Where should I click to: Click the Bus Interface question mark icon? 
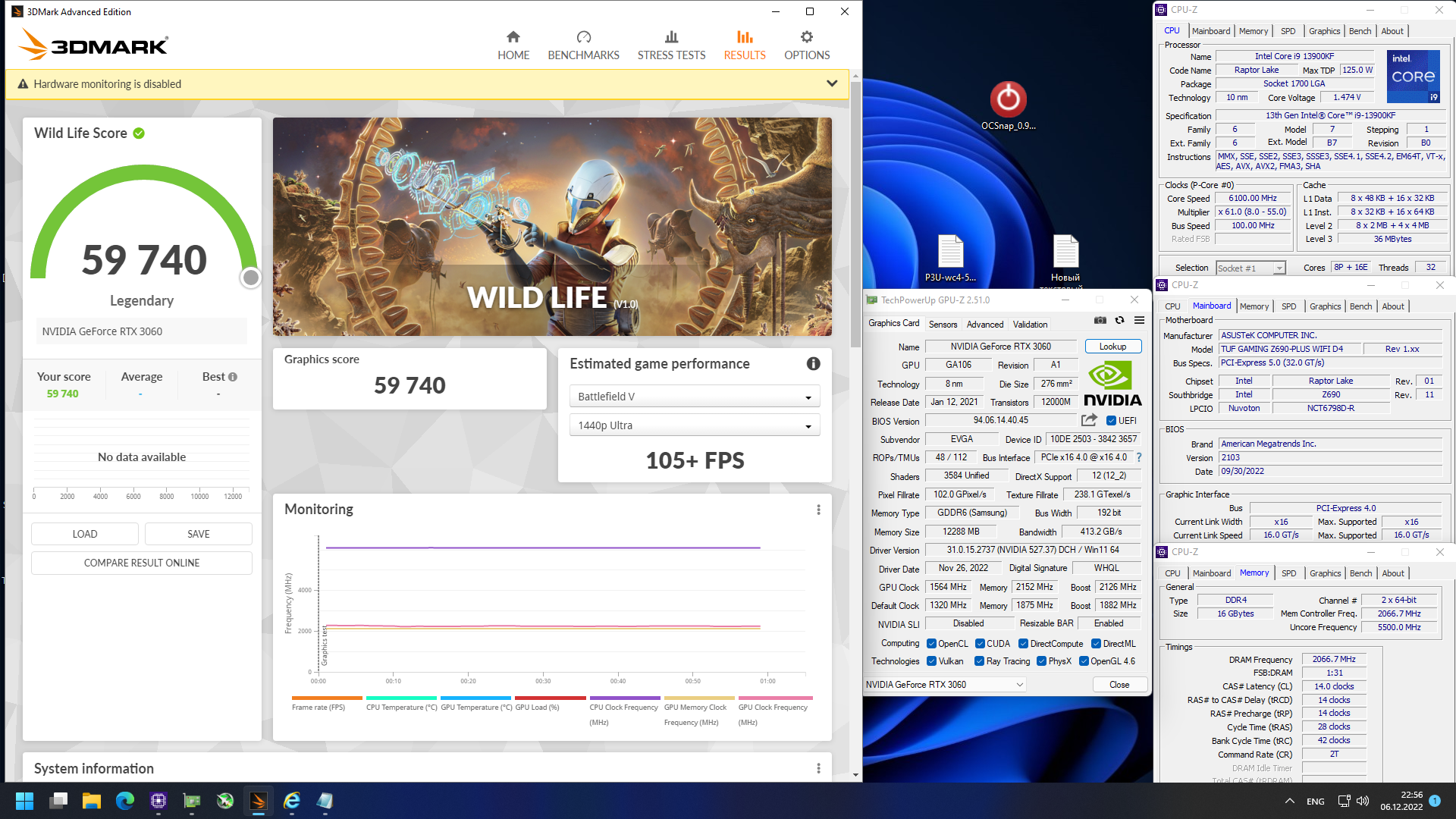(x=1138, y=457)
